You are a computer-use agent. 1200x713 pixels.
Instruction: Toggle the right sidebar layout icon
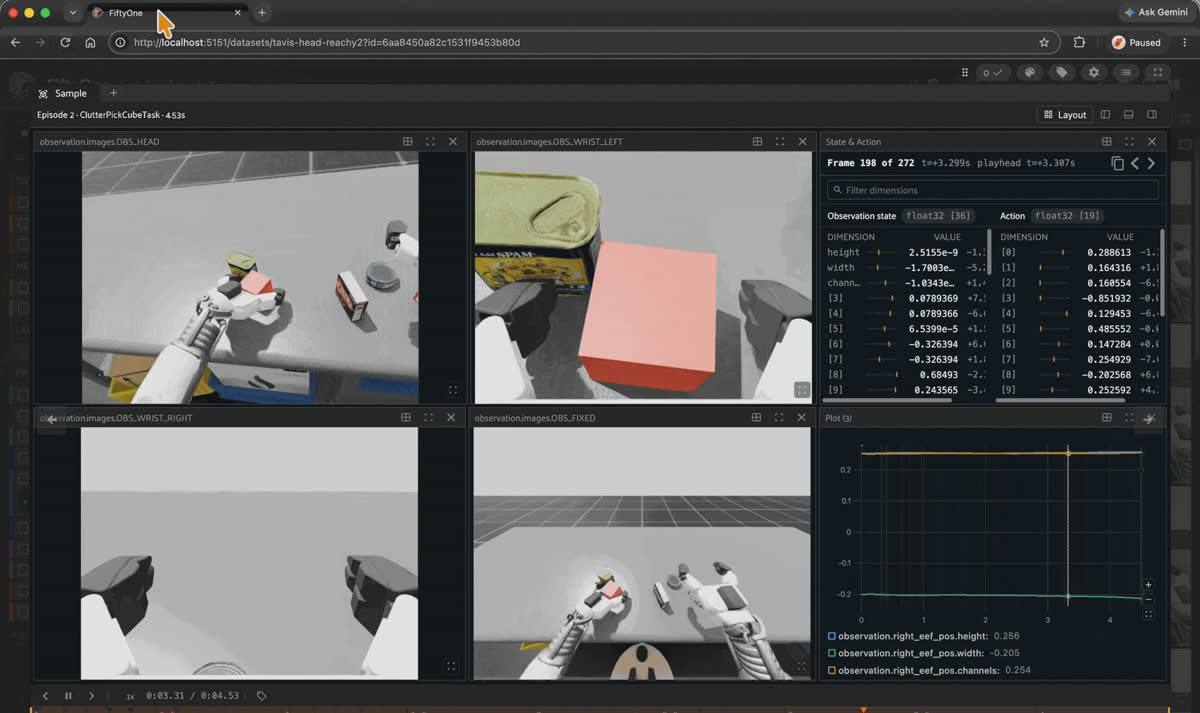pyautogui.click(x=1152, y=115)
